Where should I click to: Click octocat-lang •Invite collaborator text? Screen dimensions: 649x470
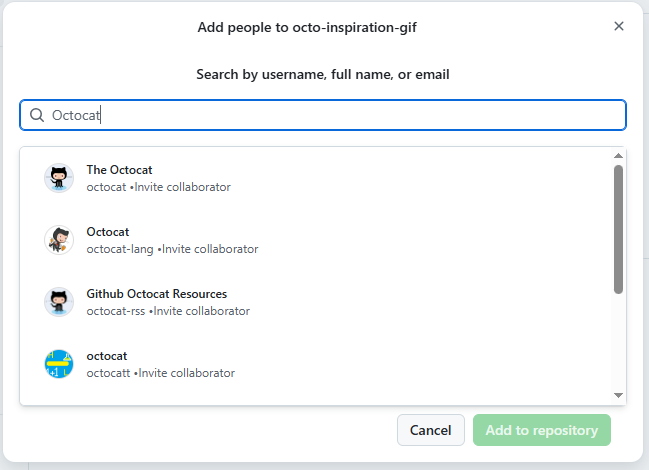[x=172, y=249]
